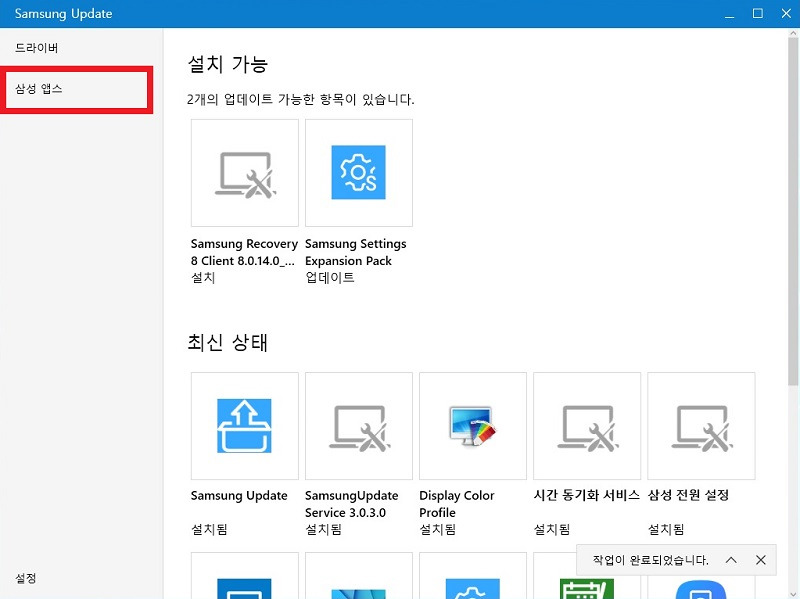Click the Samsung Settings Expansion Pack icon
Viewport: 800px width, 599px height.
[x=359, y=173]
